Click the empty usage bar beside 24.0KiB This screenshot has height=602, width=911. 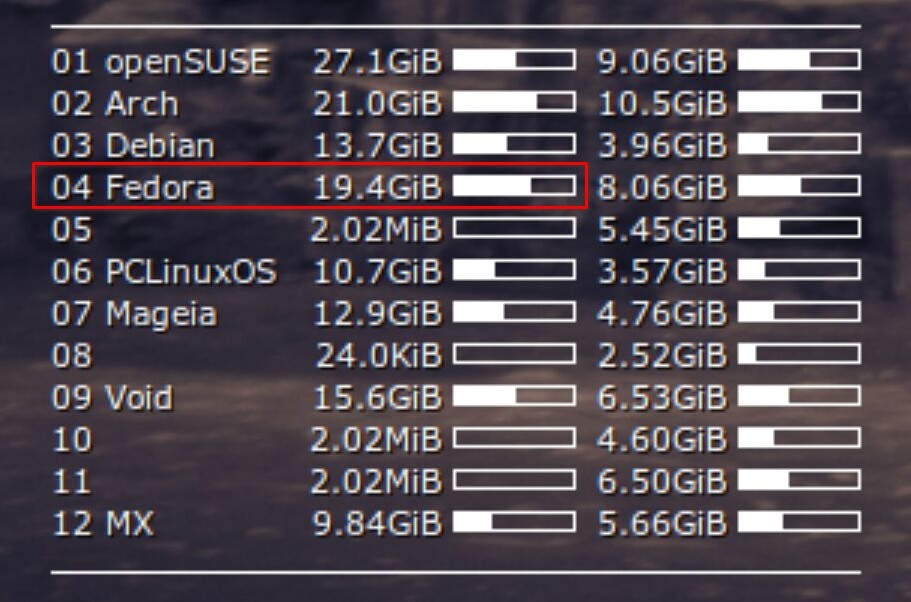pos(514,354)
